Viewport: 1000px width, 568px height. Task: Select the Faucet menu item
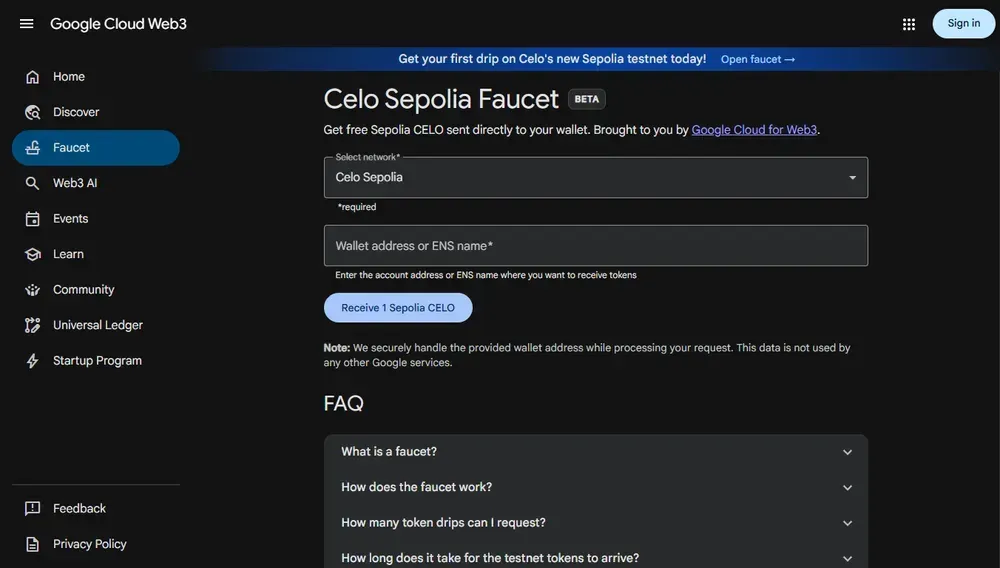tap(95, 148)
